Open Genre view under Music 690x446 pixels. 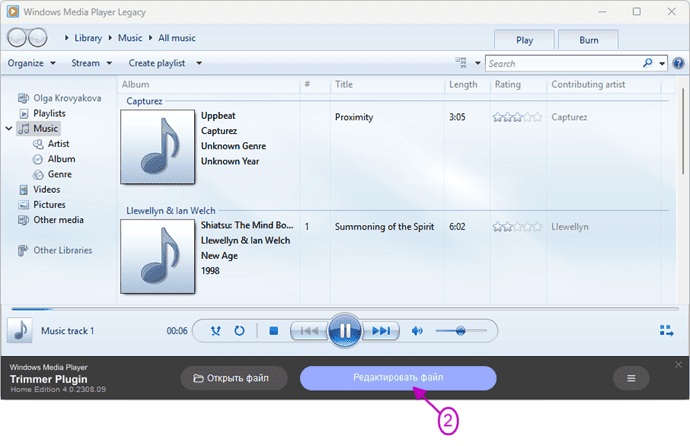point(53,174)
